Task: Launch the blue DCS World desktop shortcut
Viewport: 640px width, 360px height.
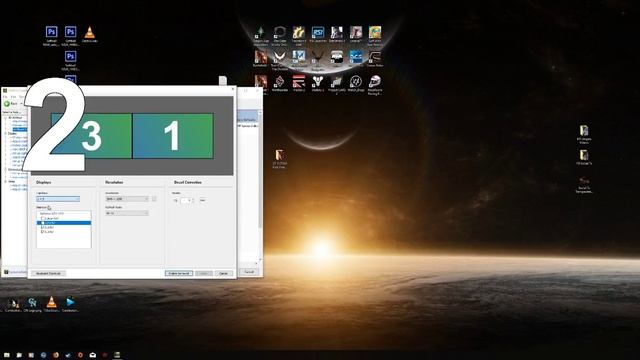Action: 356,57
